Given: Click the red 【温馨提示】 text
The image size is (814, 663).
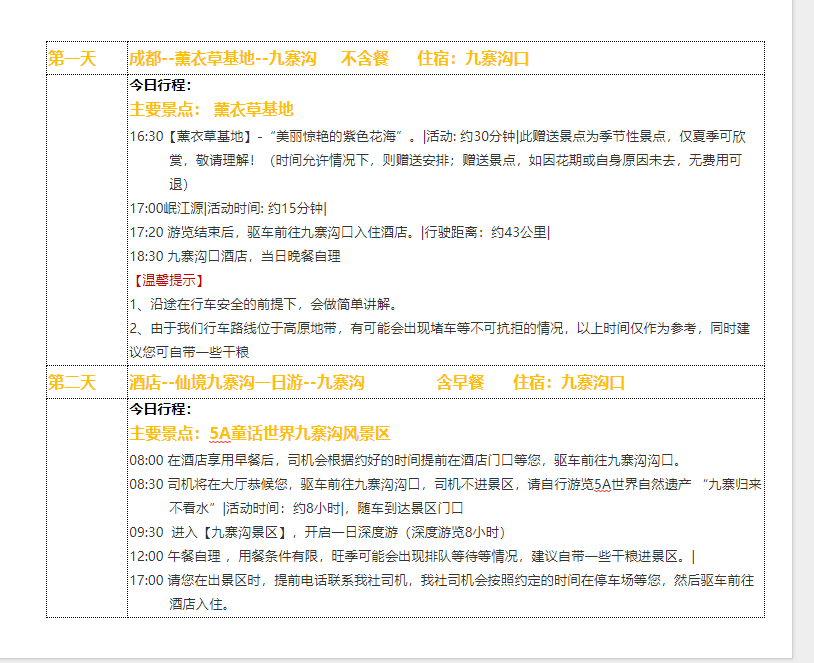Looking at the screenshot, I should 168,280.
